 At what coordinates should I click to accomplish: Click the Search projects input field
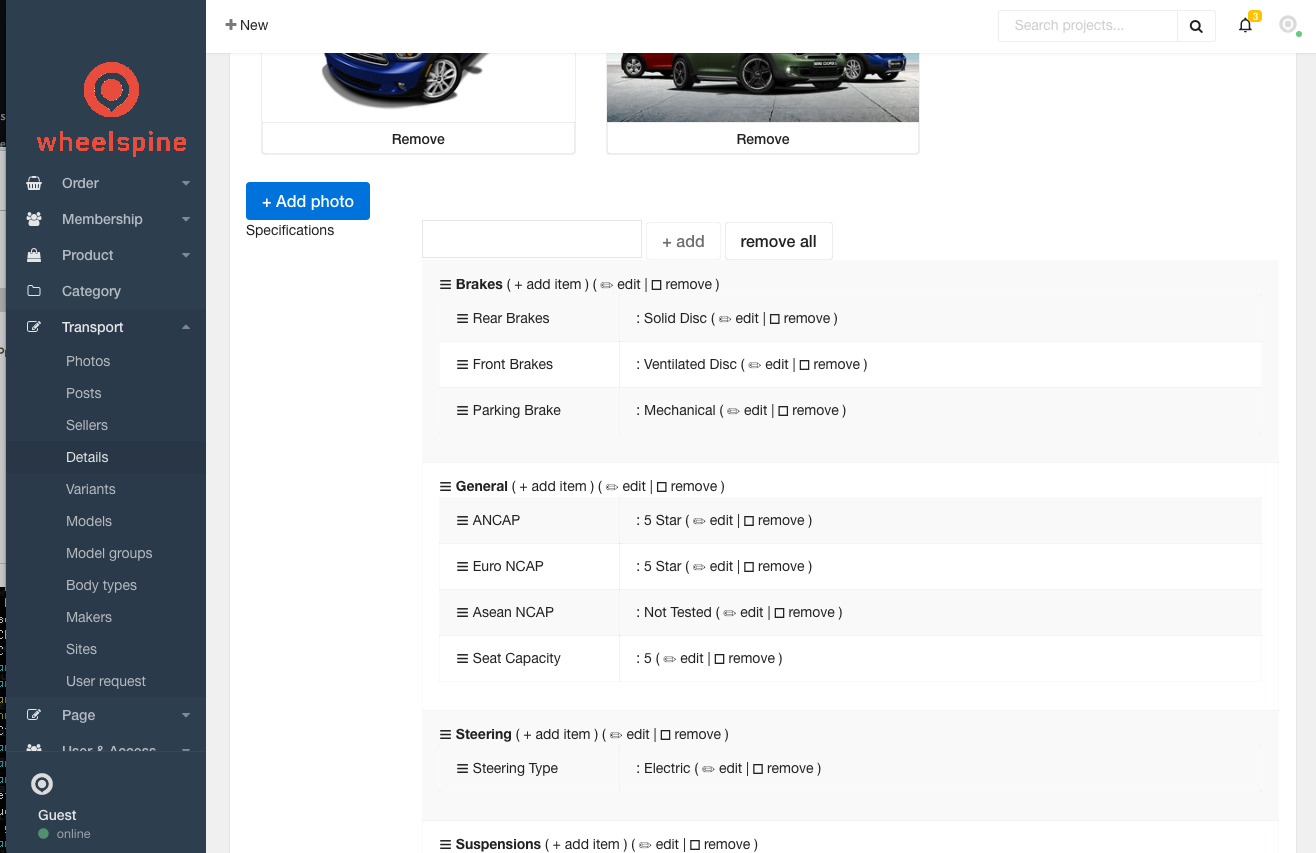(x=1087, y=26)
